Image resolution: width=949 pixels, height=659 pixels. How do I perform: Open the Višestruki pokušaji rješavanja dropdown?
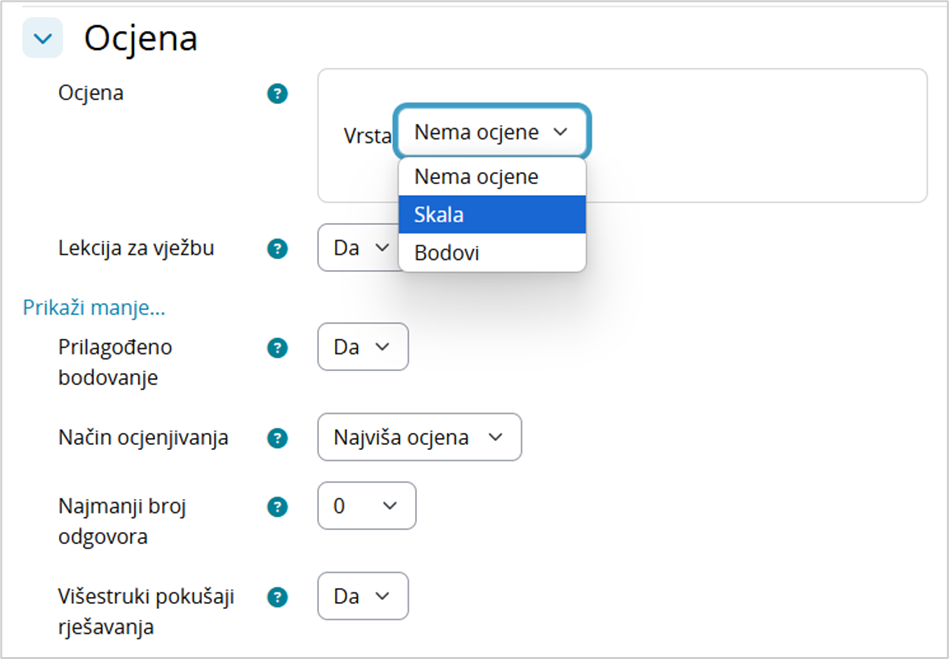click(362, 596)
